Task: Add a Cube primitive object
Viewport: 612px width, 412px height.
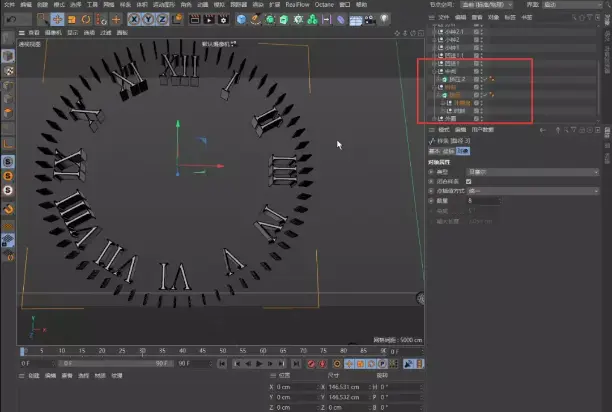Action: tap(241, 19)
